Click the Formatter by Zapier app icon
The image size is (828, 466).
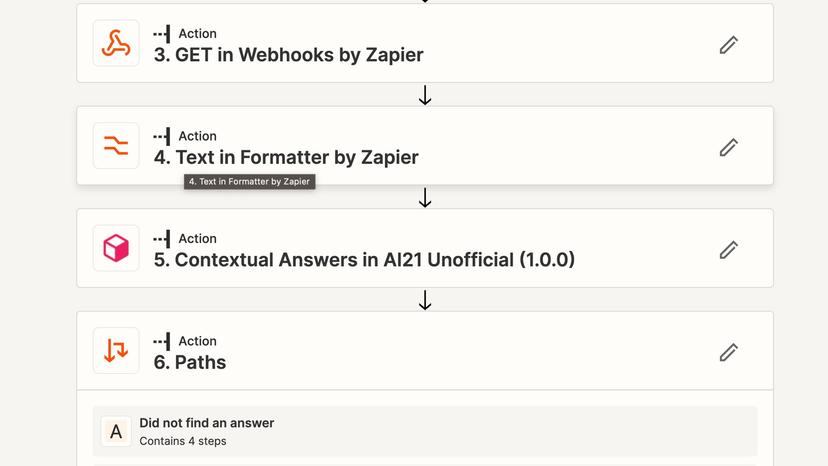[116, 146]
